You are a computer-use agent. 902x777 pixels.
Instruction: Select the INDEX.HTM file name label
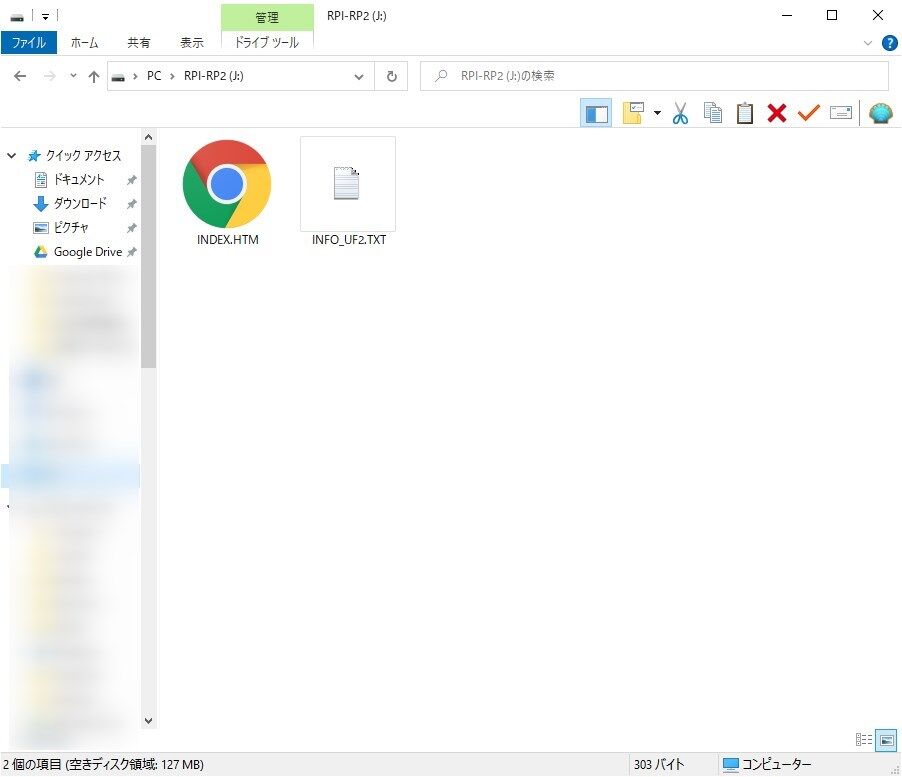(228, 240)
